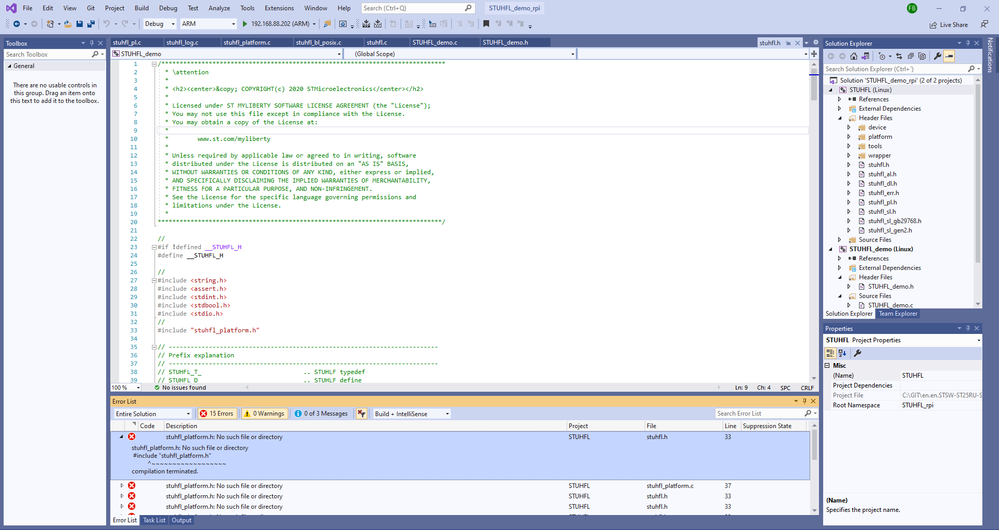Open the Build menu

tap(141, 8)
